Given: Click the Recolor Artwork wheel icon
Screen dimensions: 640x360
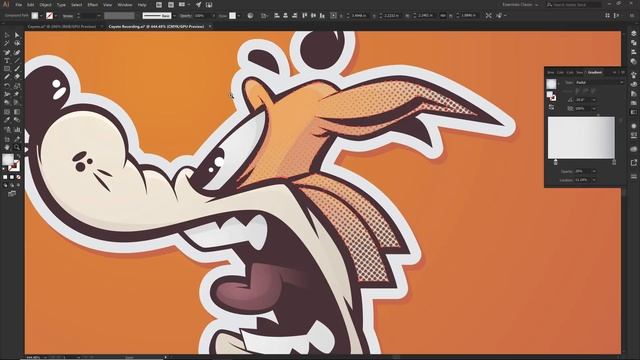Looking at the screenshot, I should [x=250, y=16].
